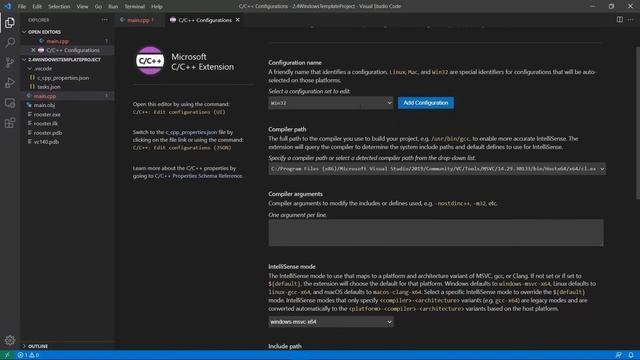Close C/C++ Configurations in Open Editors list
The image size is (640, 360).
pos(33,50)
